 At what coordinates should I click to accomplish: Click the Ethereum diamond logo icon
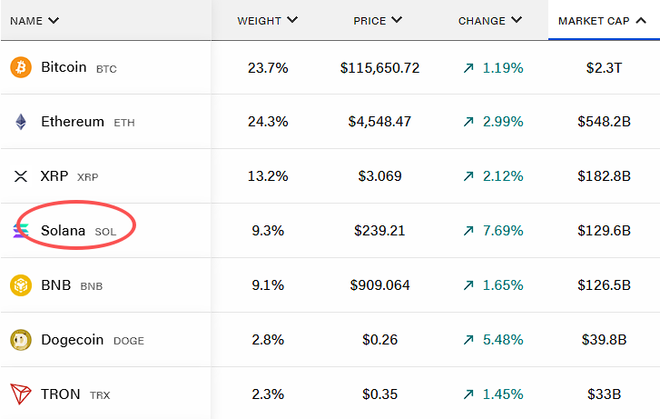(x=20, y=122)
